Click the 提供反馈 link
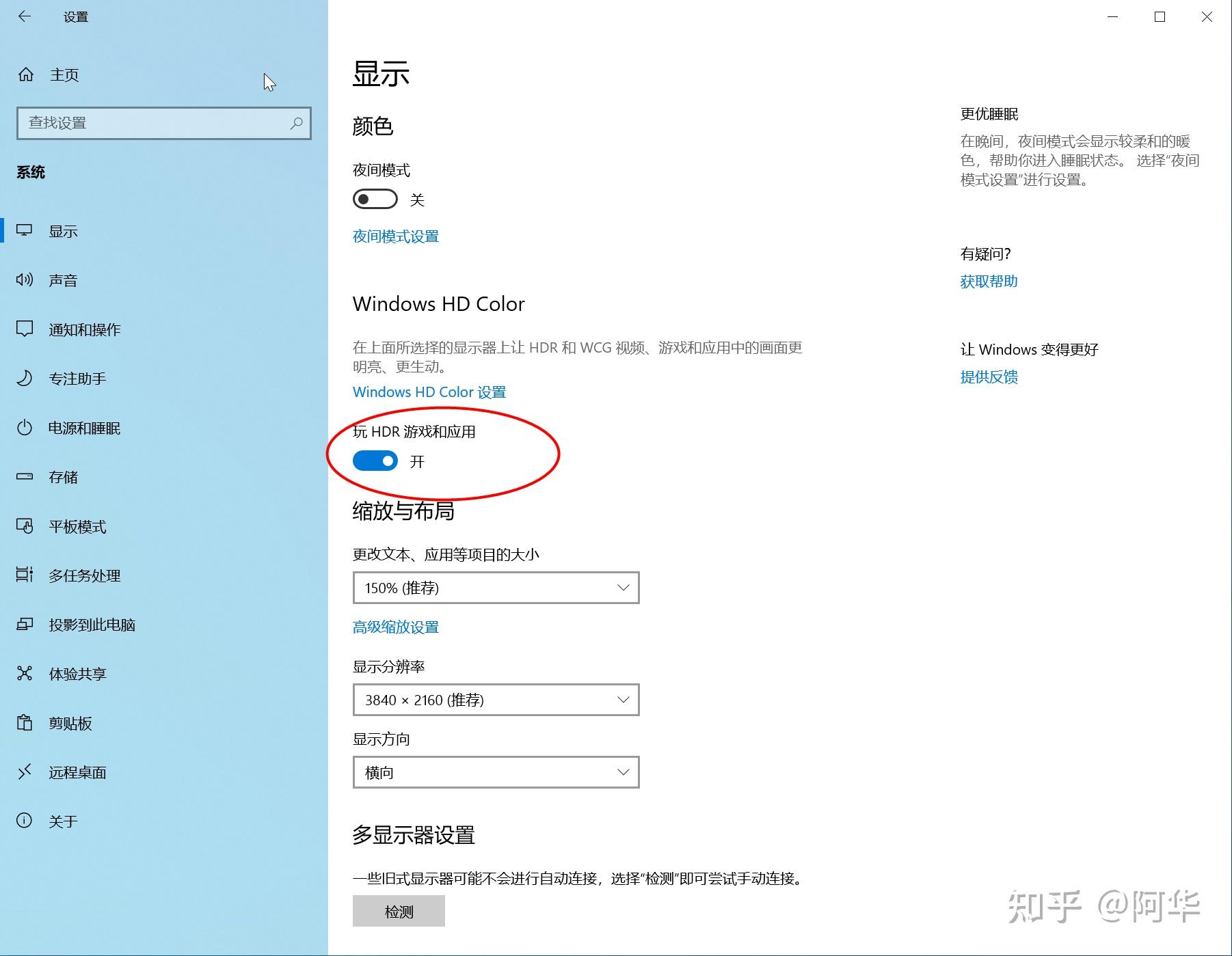This screenshot has width=1232, height=956. coord(989,377)
